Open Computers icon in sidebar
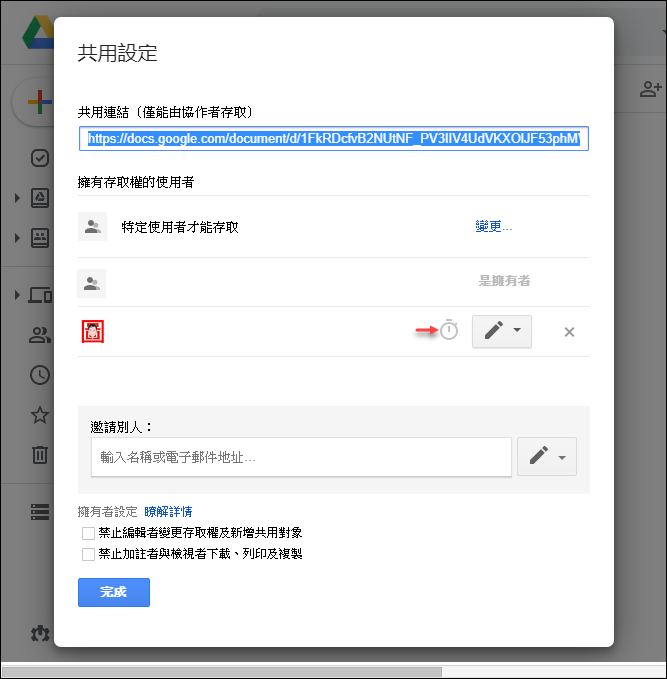Screen dimensions: 667x679 tap(40, 295)
